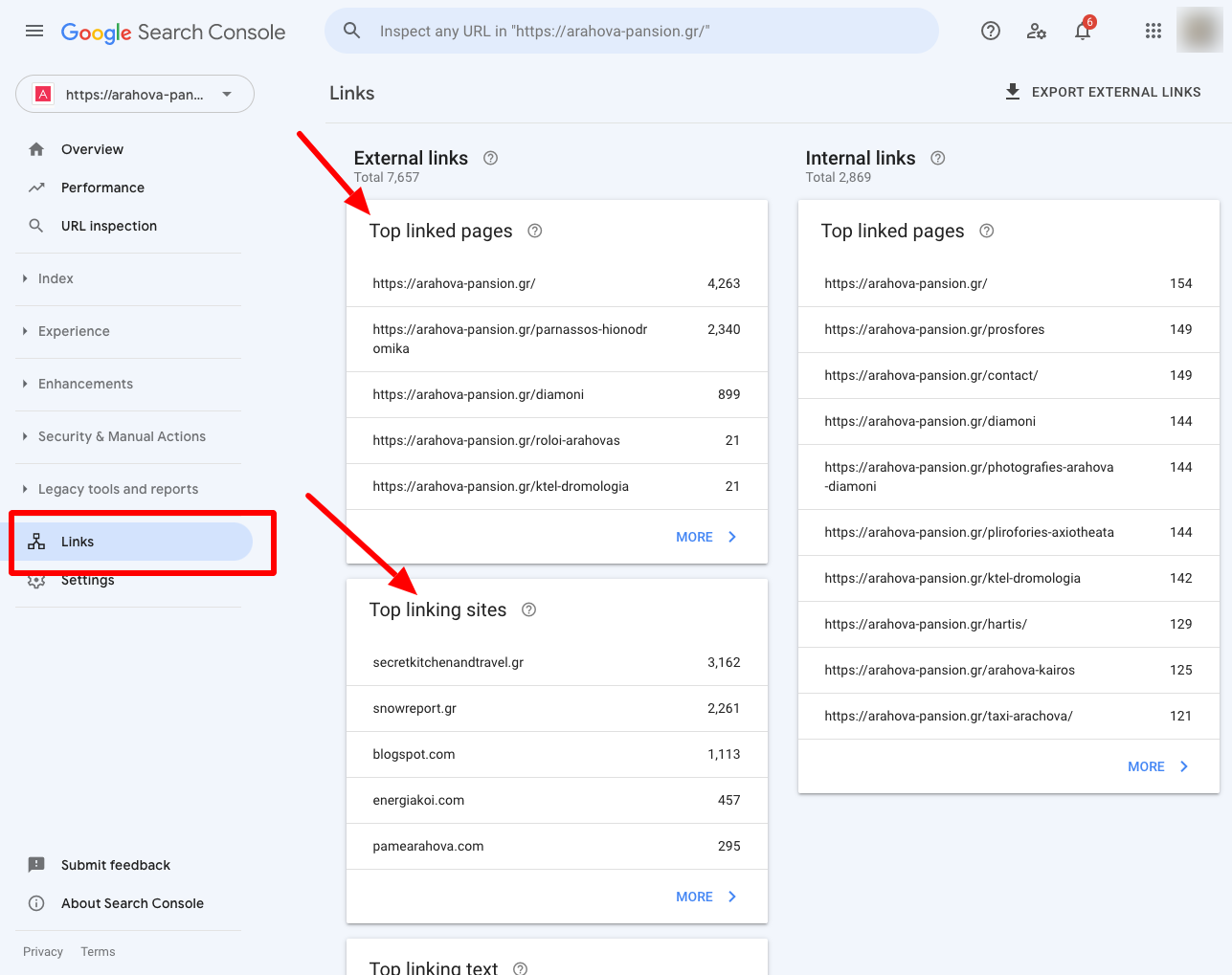
Task: Open secretkitchenandtravel.gr linking site row
Action: 557,662
